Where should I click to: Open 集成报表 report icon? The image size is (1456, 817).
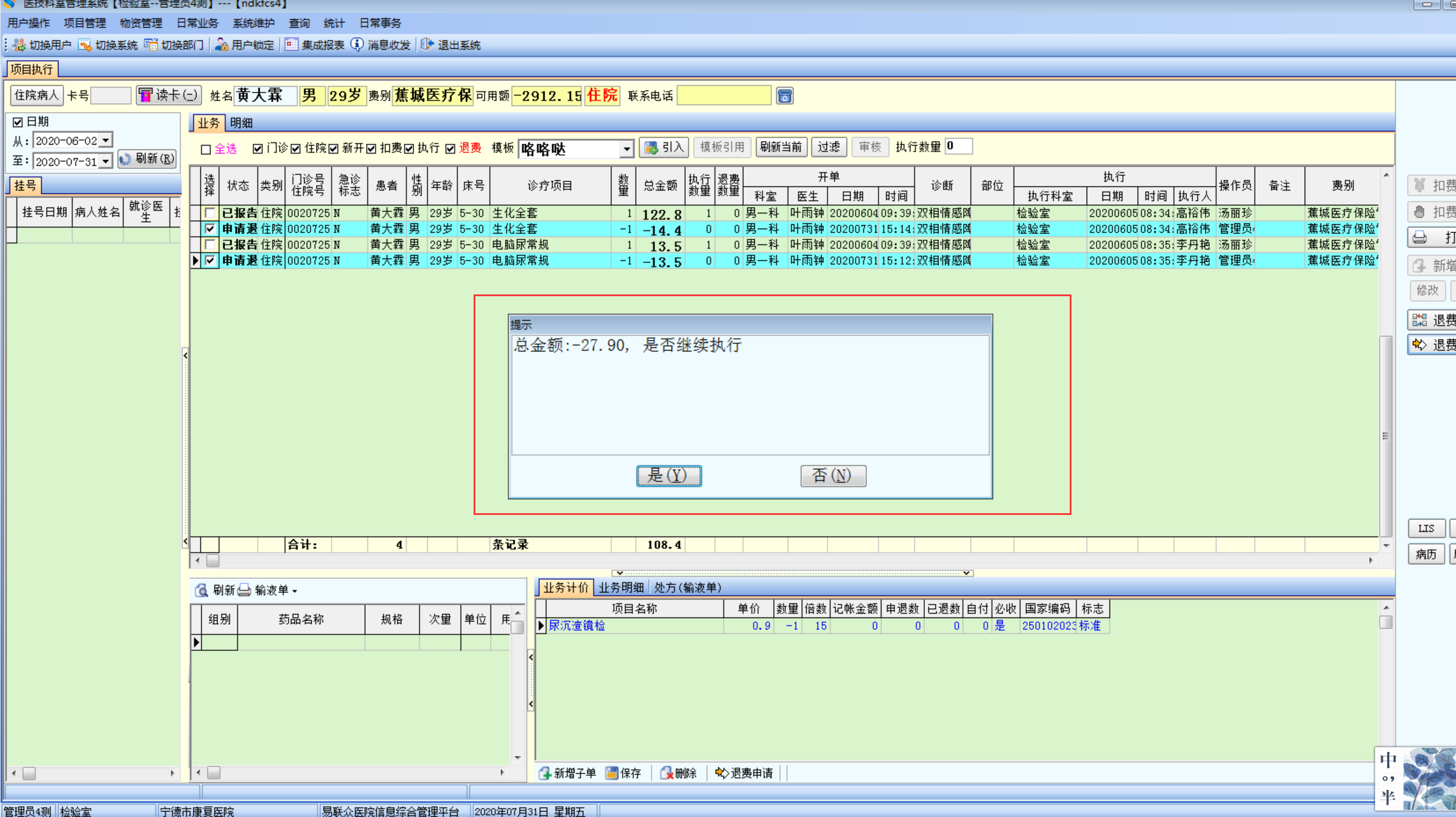pyautogui.click(x=291, y=45)
